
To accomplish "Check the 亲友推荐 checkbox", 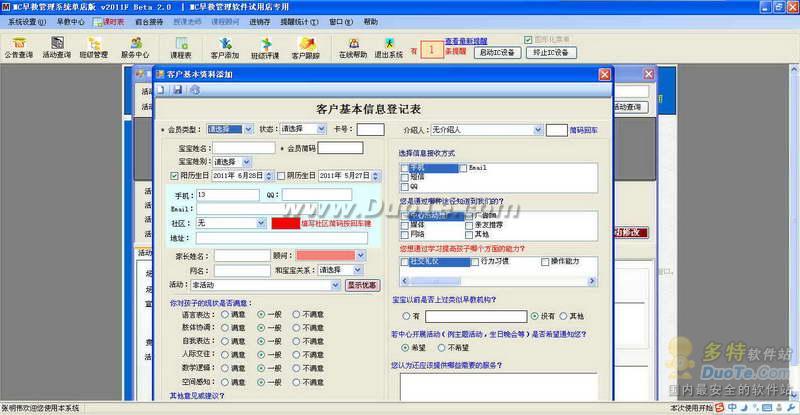I will pyautogui.click(x=468, y=225).
